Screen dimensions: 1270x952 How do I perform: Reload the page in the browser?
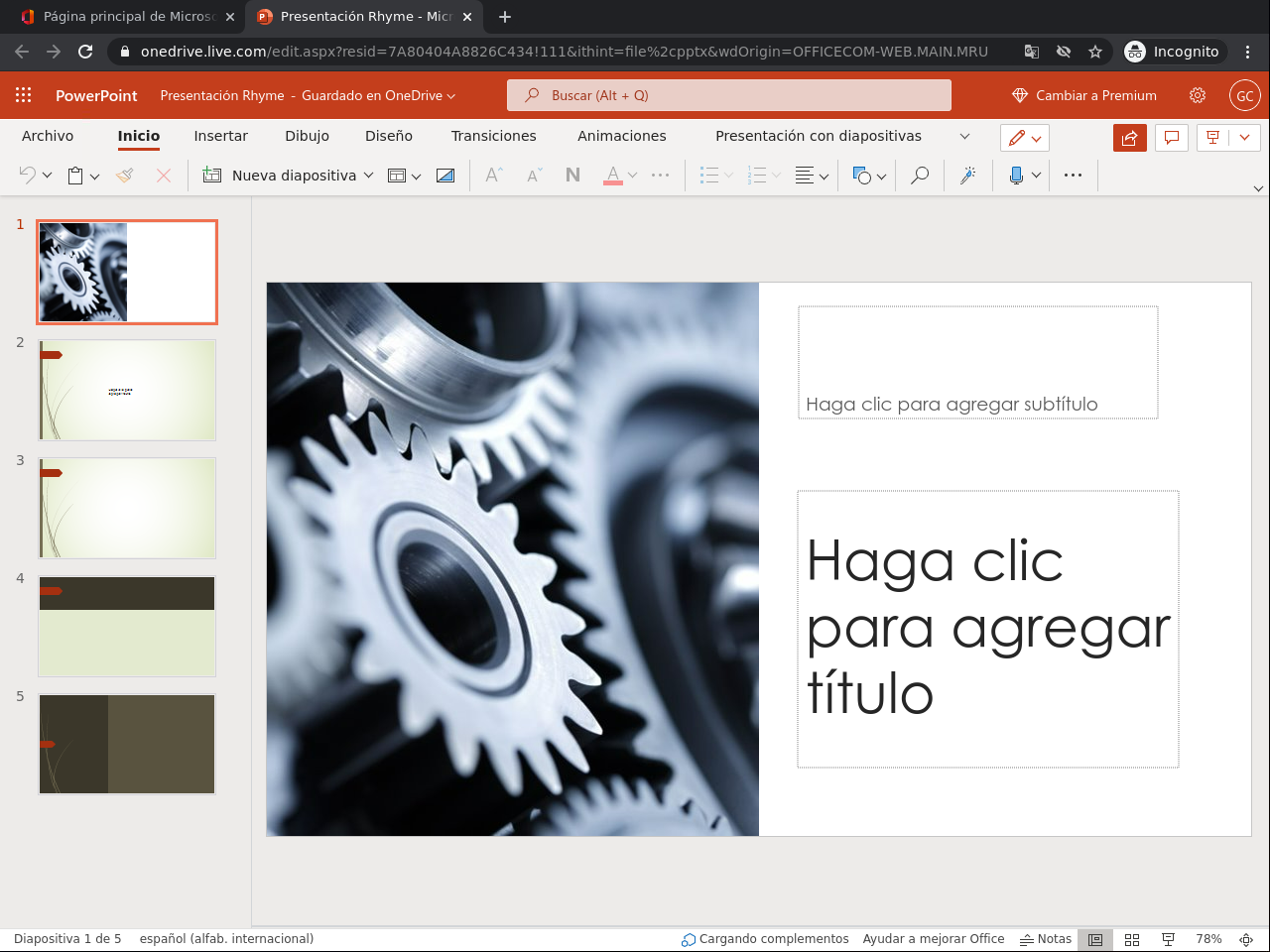coord(85,52)
